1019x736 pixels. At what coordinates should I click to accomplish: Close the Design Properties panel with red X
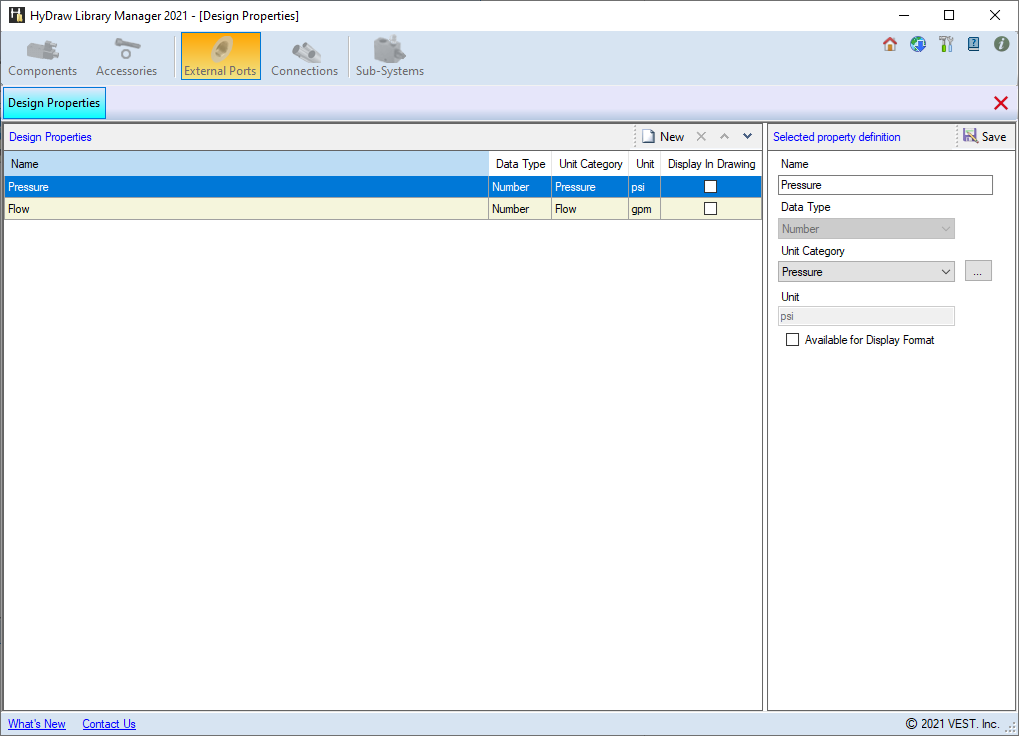(1001, 103)
